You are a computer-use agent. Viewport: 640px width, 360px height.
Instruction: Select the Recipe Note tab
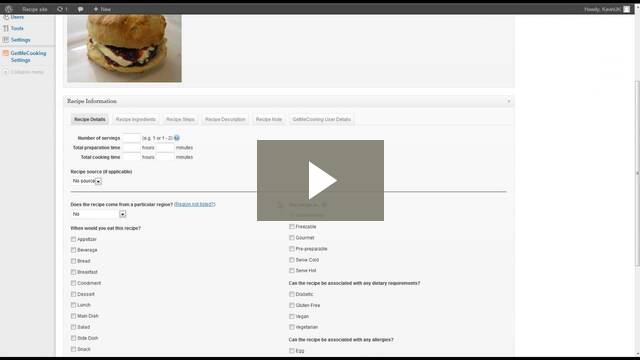[269, 119]
